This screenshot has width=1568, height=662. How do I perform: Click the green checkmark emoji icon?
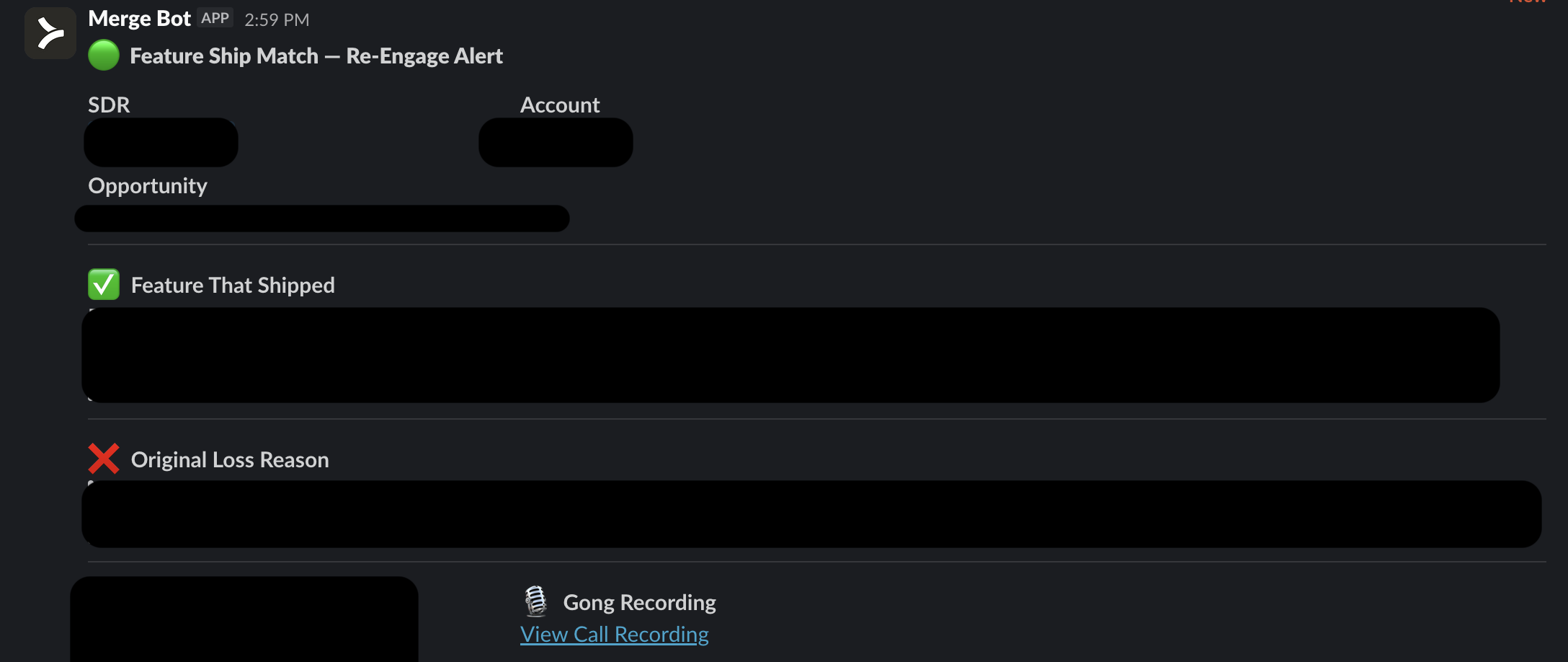tap(104, 284)
